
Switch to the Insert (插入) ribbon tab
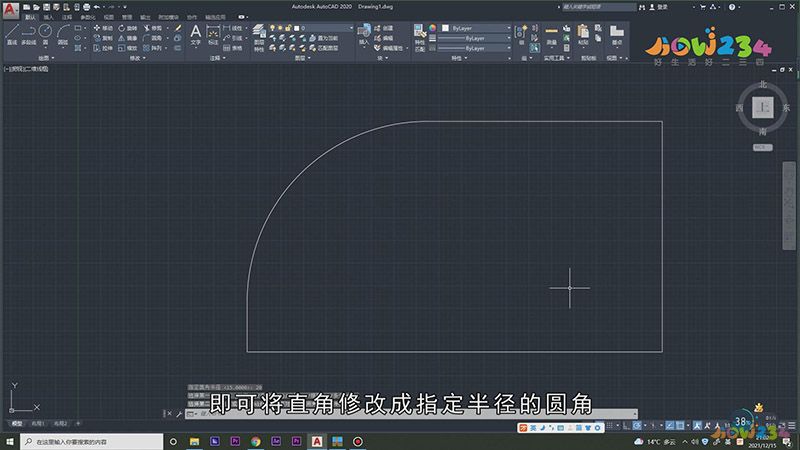48,17
